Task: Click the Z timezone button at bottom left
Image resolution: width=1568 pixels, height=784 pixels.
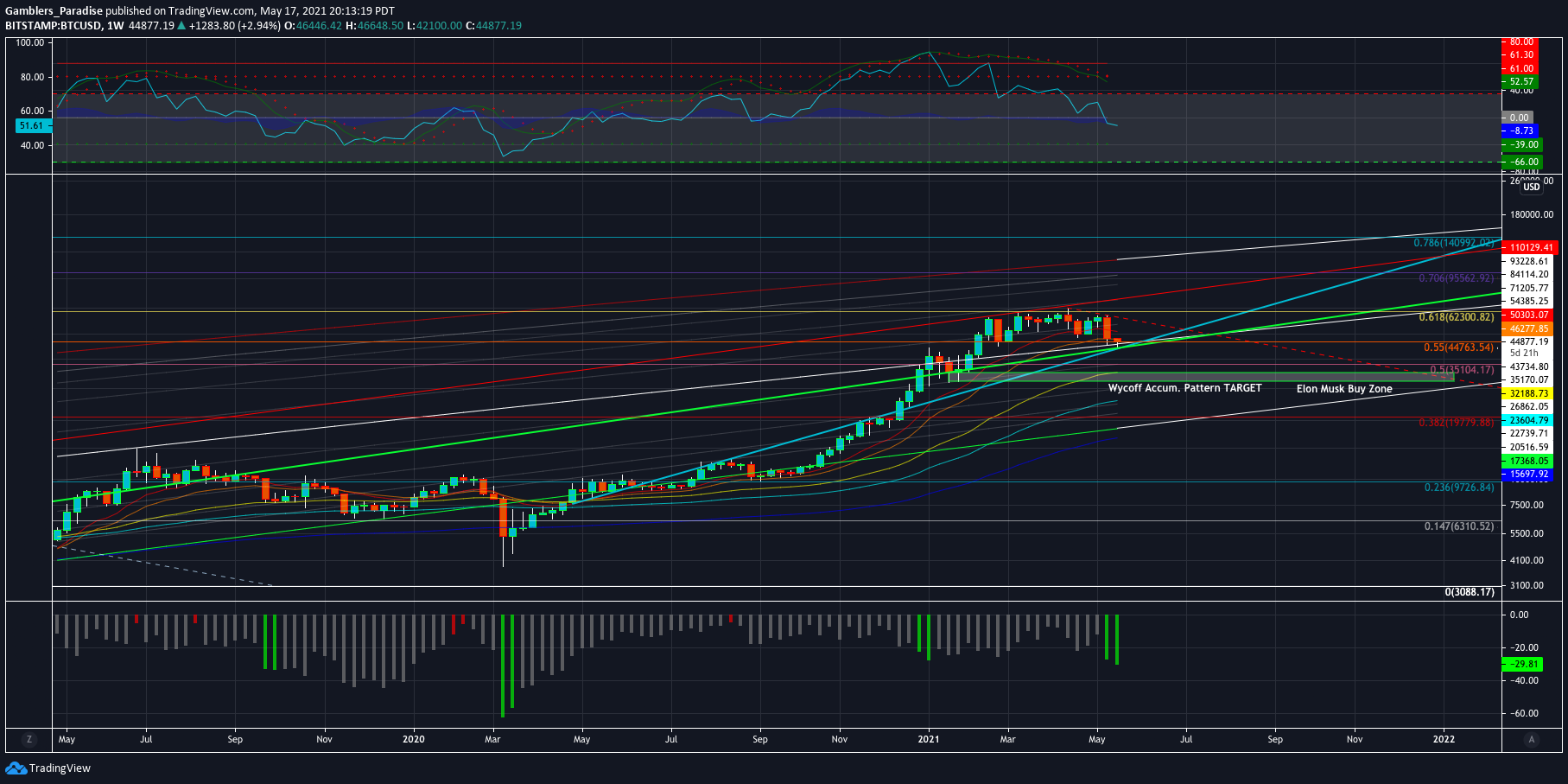Action: click(29, 739)
